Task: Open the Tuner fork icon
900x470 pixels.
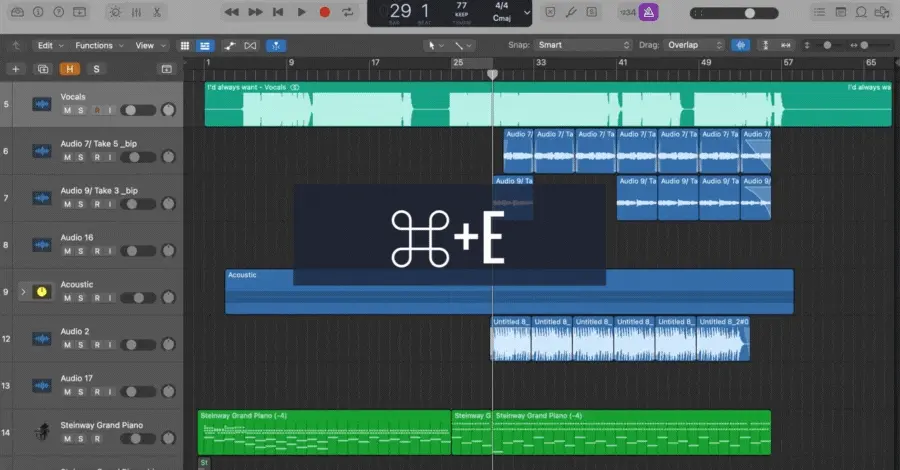Action: click(571, 12)
